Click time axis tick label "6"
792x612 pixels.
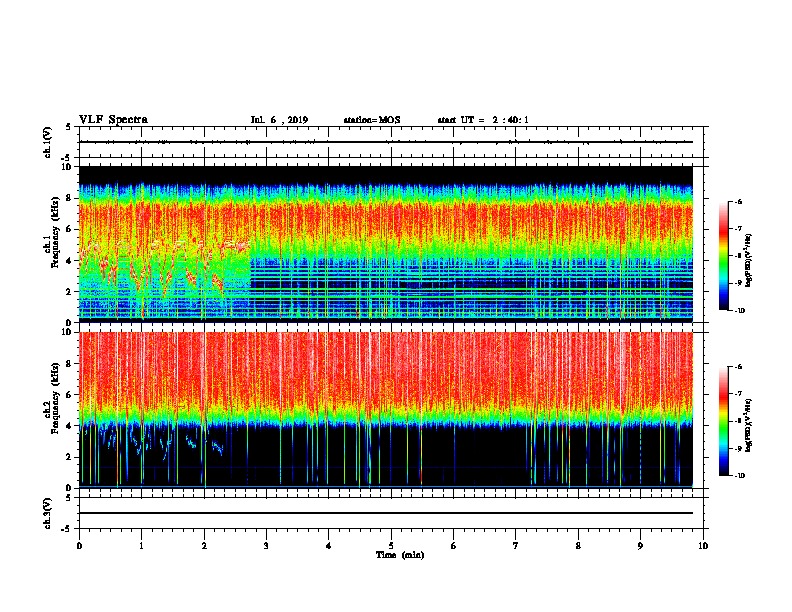(x=453, y=546)
